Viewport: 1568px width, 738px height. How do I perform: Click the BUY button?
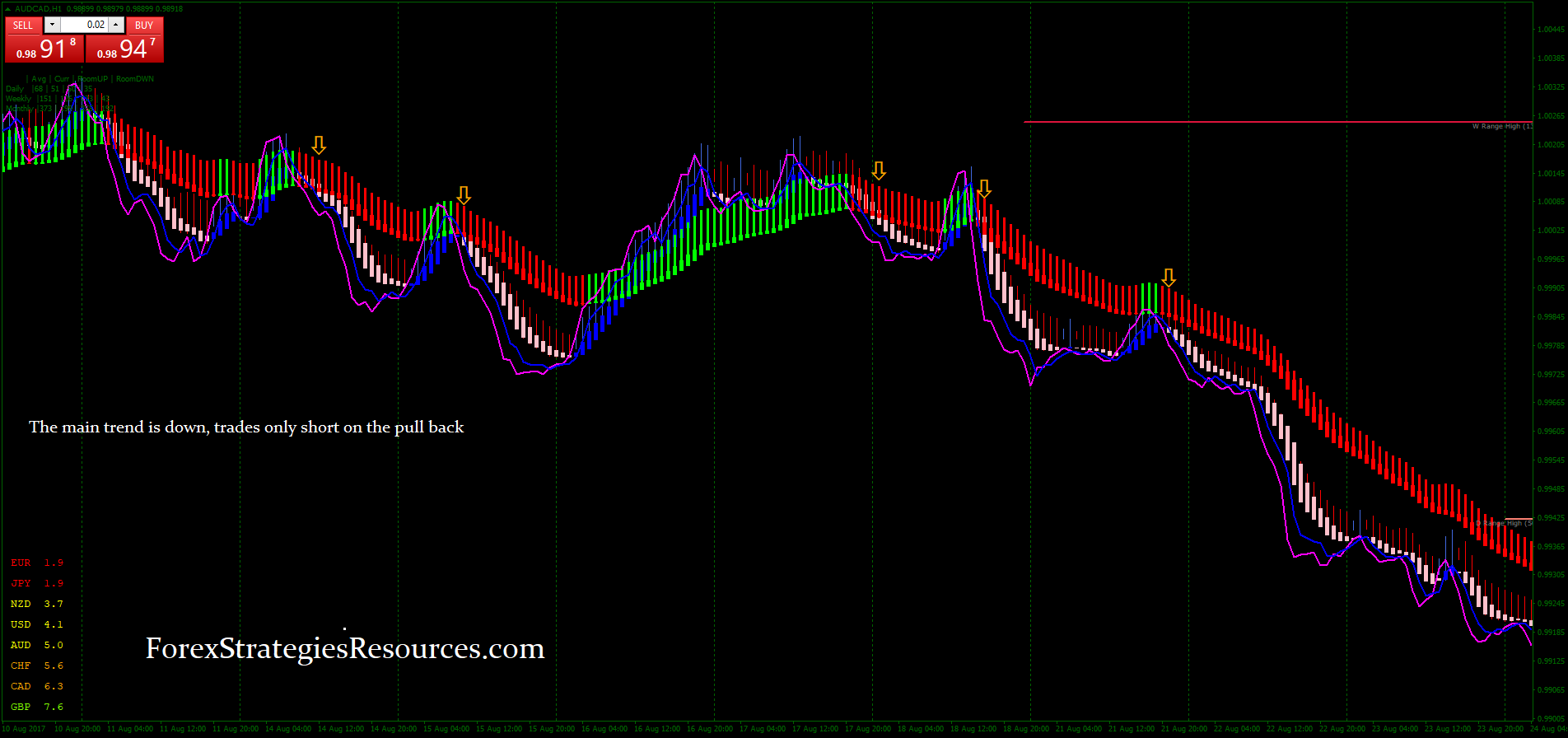(x=144, y=26)
